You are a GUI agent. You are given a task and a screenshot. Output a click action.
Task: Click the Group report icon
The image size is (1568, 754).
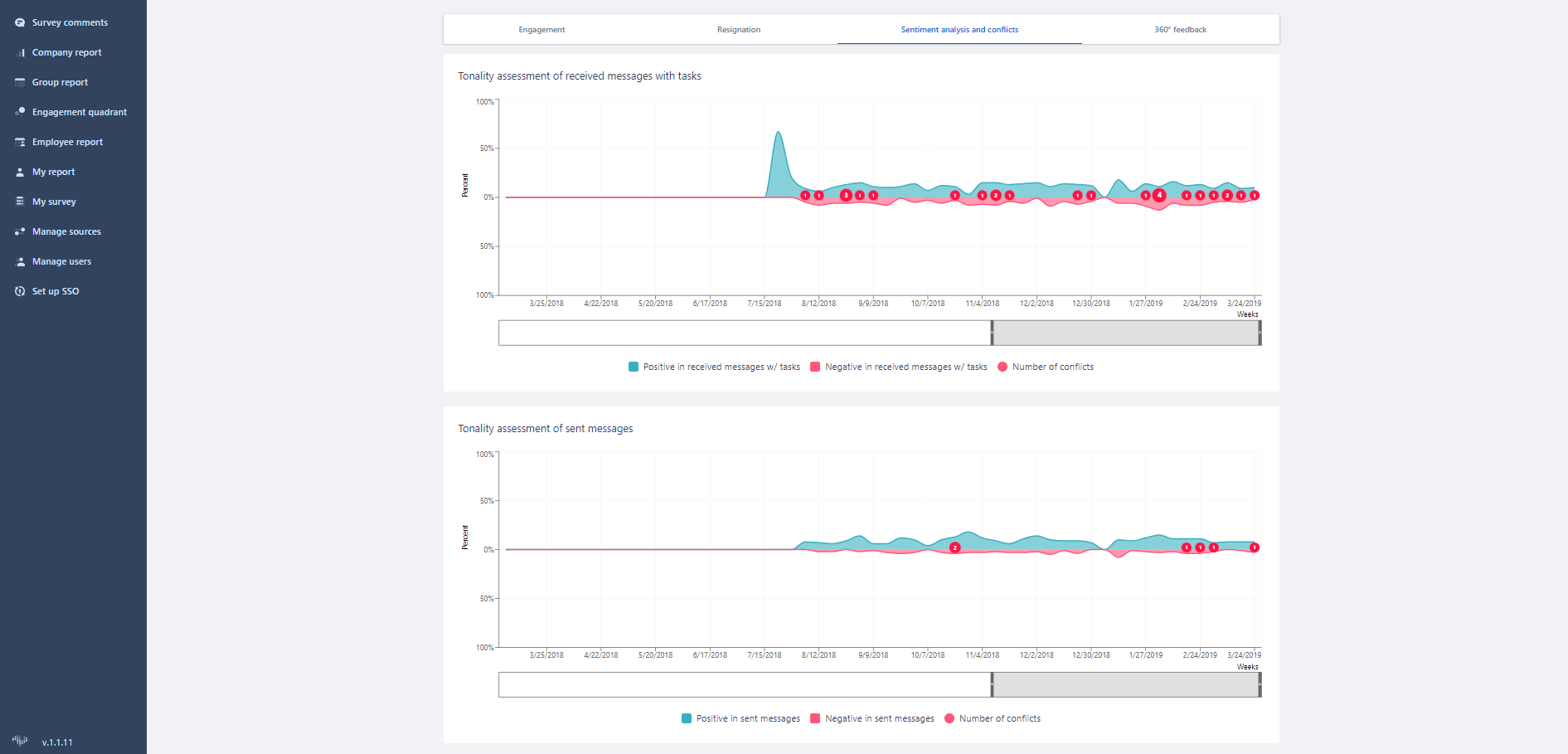click(x=20, y=82)
